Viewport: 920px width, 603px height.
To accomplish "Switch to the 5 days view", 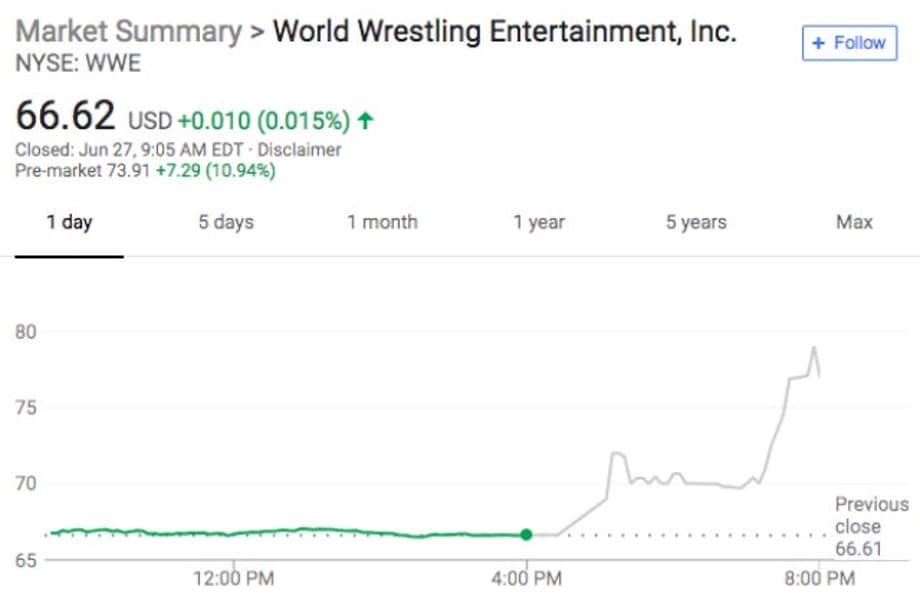I will tap(225, 222).
